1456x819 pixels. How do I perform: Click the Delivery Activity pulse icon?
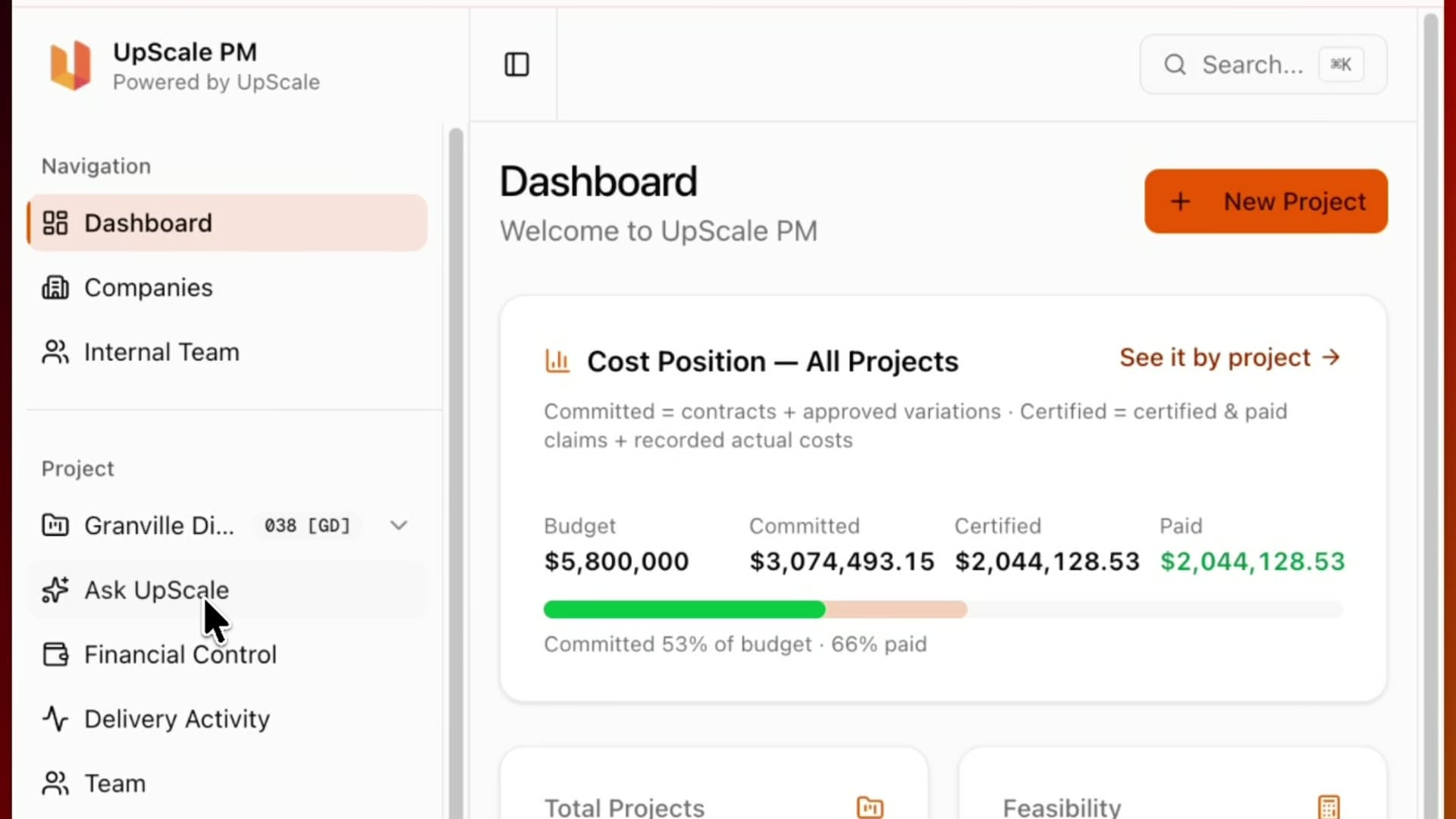pyautogui.click(x=55, y=719)
